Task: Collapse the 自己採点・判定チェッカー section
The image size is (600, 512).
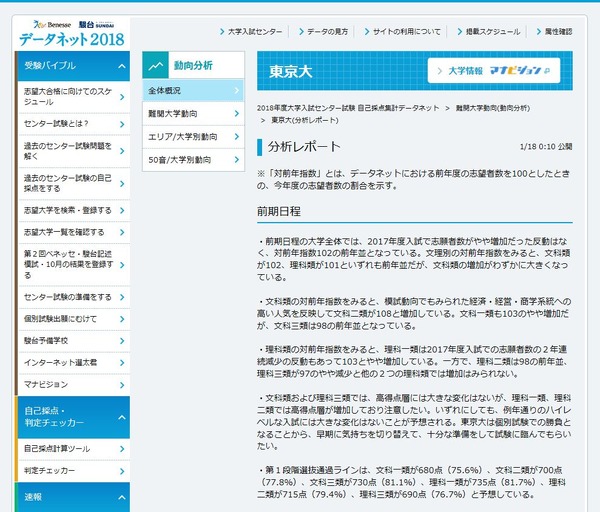Action: pyautogui.click(x=121, y=417)
